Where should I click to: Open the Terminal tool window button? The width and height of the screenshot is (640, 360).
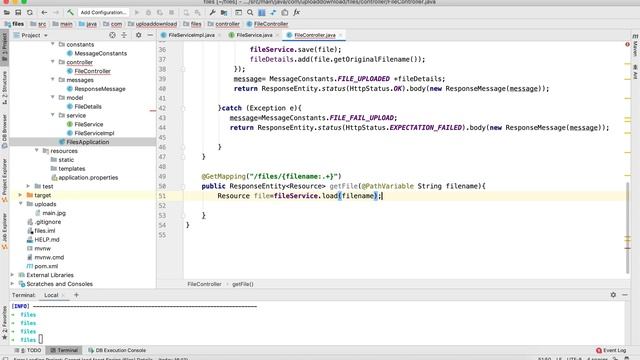tap(64, 350)
